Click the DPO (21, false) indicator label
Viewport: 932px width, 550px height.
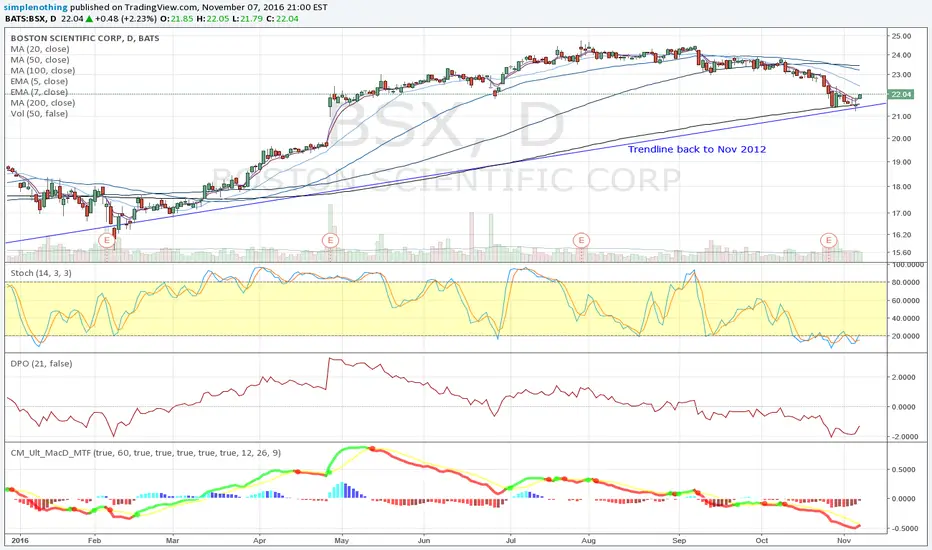tap(42, 363)
